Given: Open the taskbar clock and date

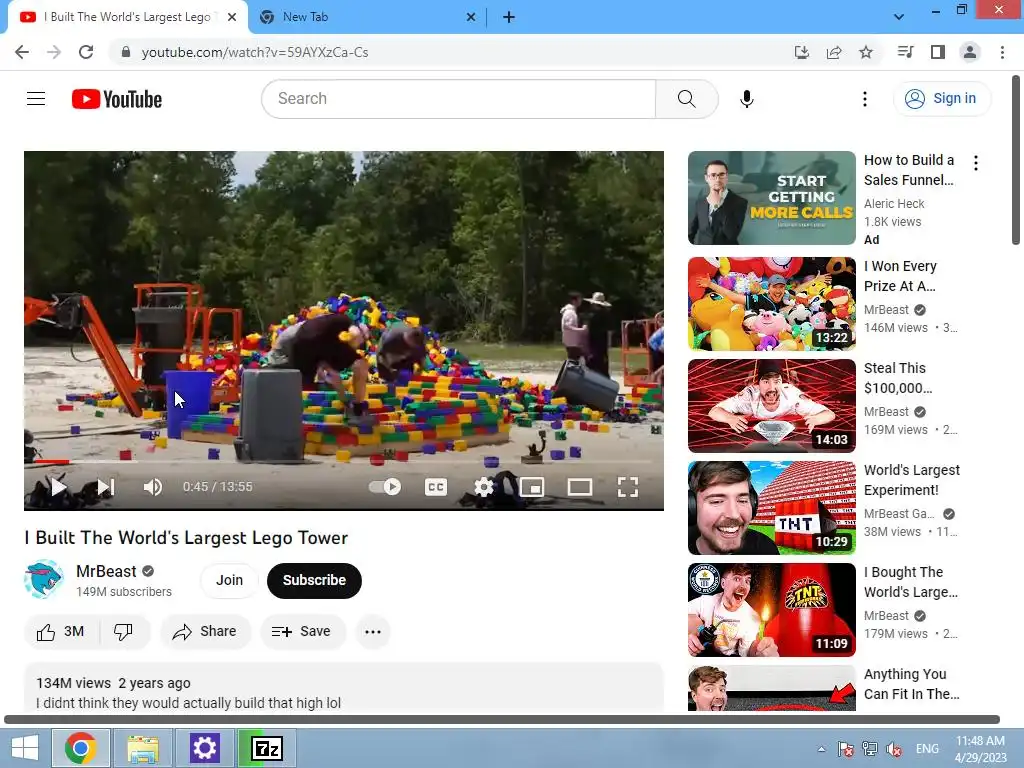Looking at the screenshot, I should tap(980, 749).
